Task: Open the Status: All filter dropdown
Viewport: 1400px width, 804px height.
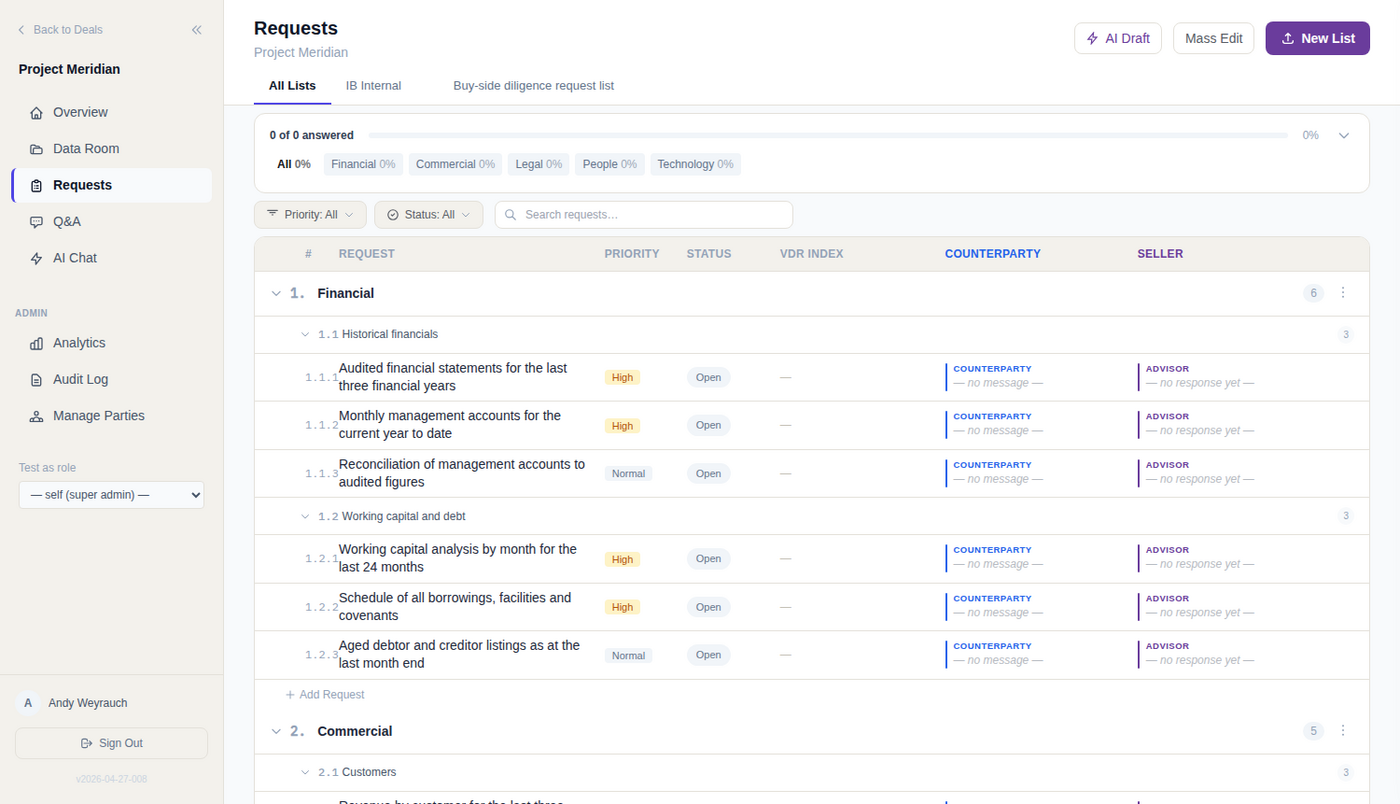Action: pyautogui.click(x=428, y=215)
